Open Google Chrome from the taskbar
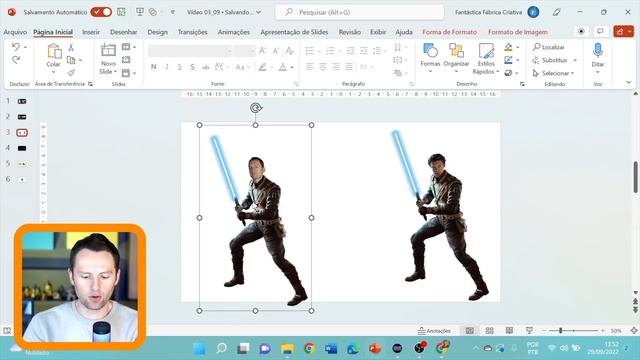640x360 pixels. [309, 348]
